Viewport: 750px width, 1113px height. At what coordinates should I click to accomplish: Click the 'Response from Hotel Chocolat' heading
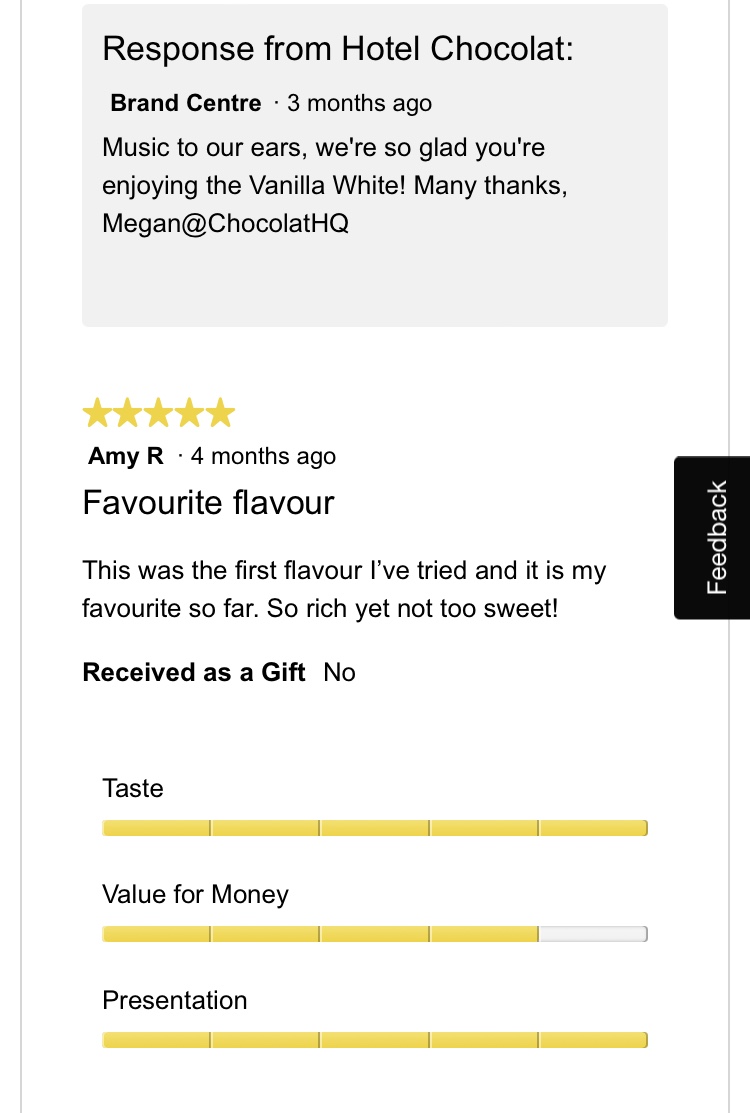pos(338,48)
